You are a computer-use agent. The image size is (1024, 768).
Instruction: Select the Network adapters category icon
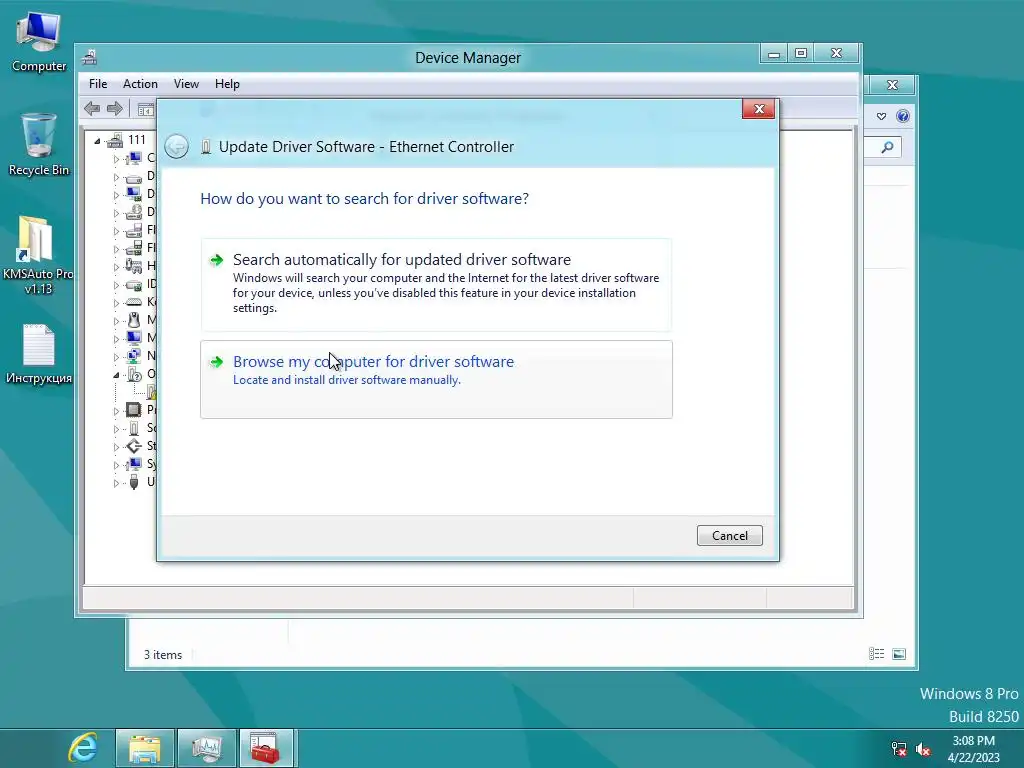[x=134, y=356]
